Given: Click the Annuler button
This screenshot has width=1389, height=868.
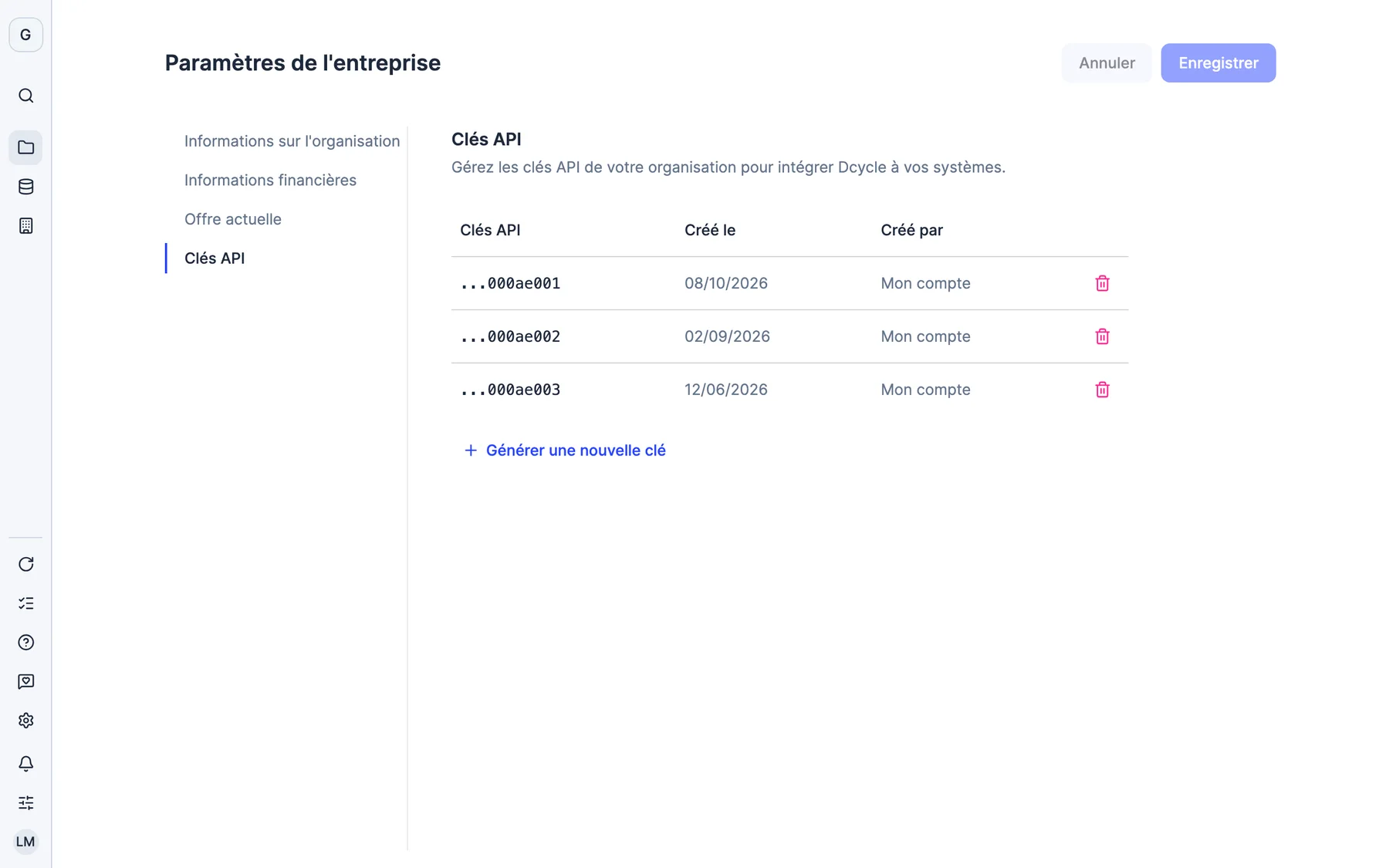Looking at the screenshot, I should (1107, 63).
